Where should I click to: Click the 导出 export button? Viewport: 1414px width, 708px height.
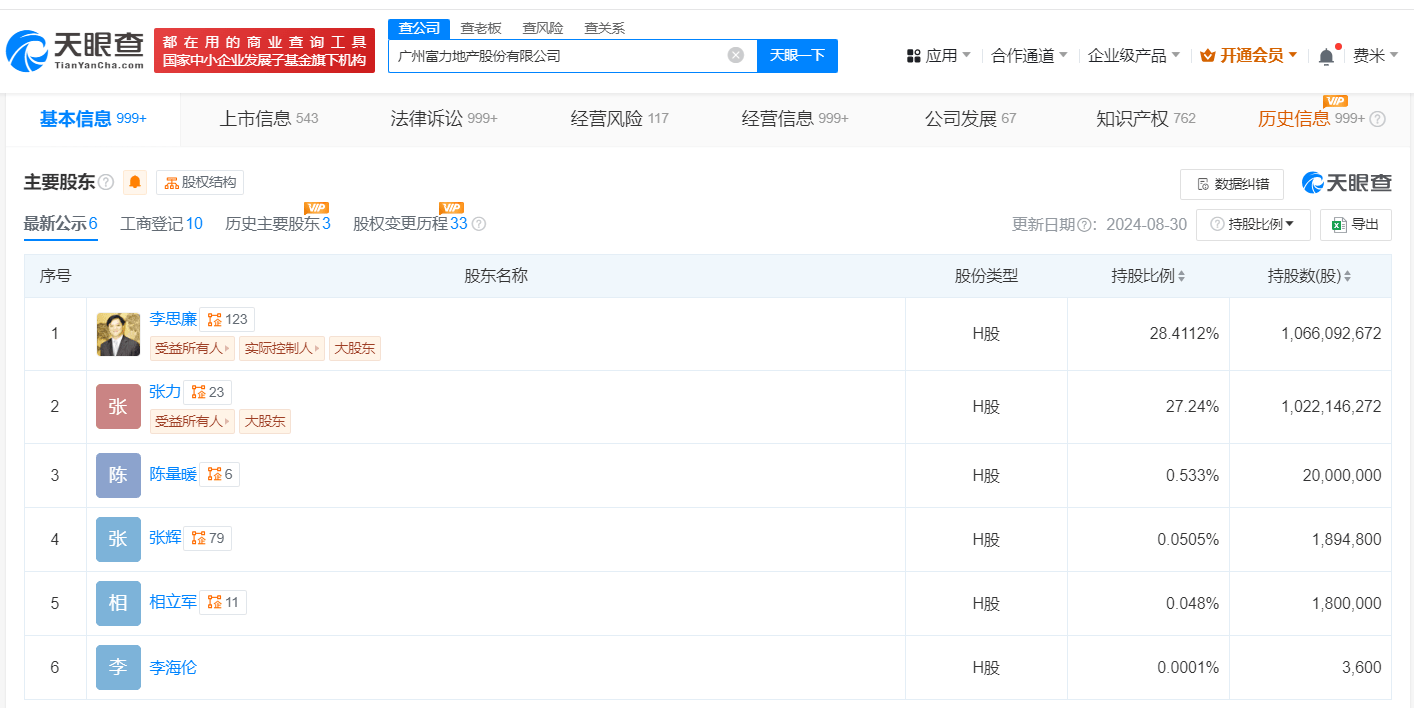[1355, 224]
